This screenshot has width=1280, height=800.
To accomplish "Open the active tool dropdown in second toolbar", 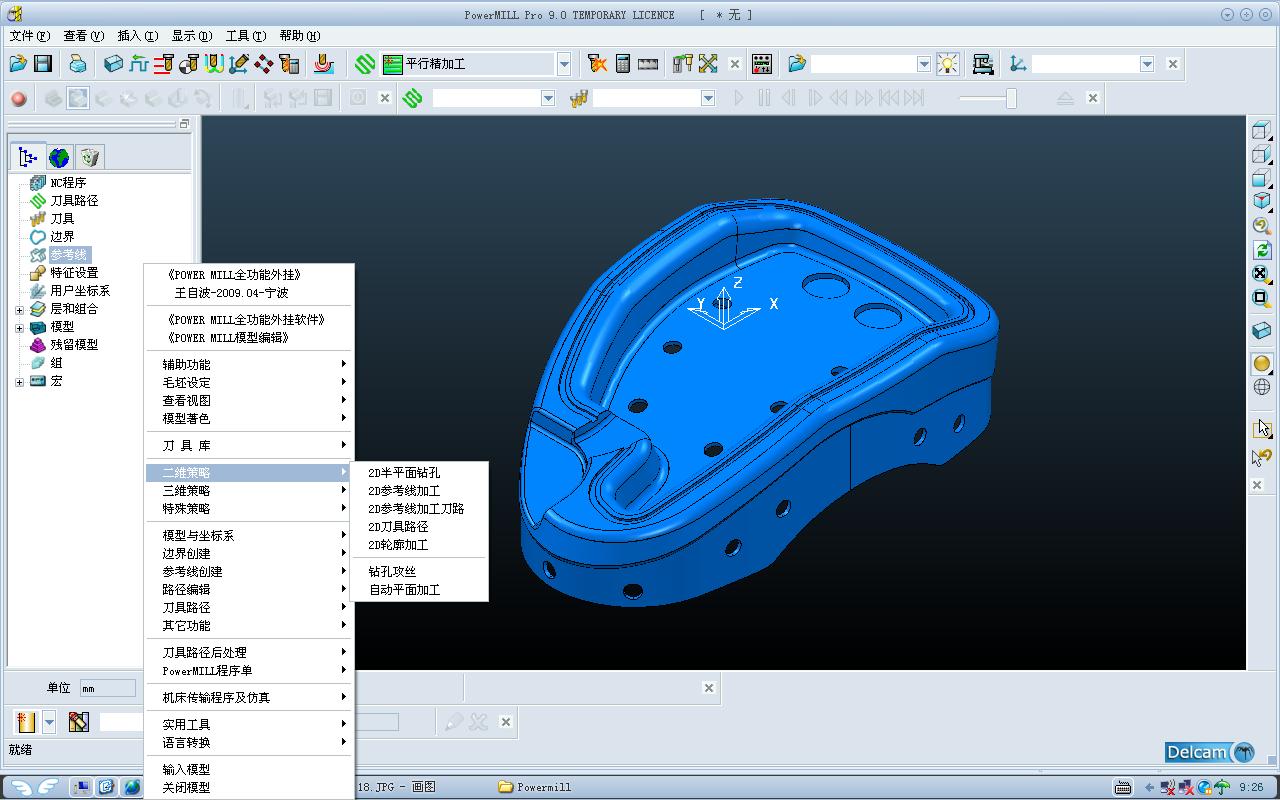I will click(x=708, y=98).
